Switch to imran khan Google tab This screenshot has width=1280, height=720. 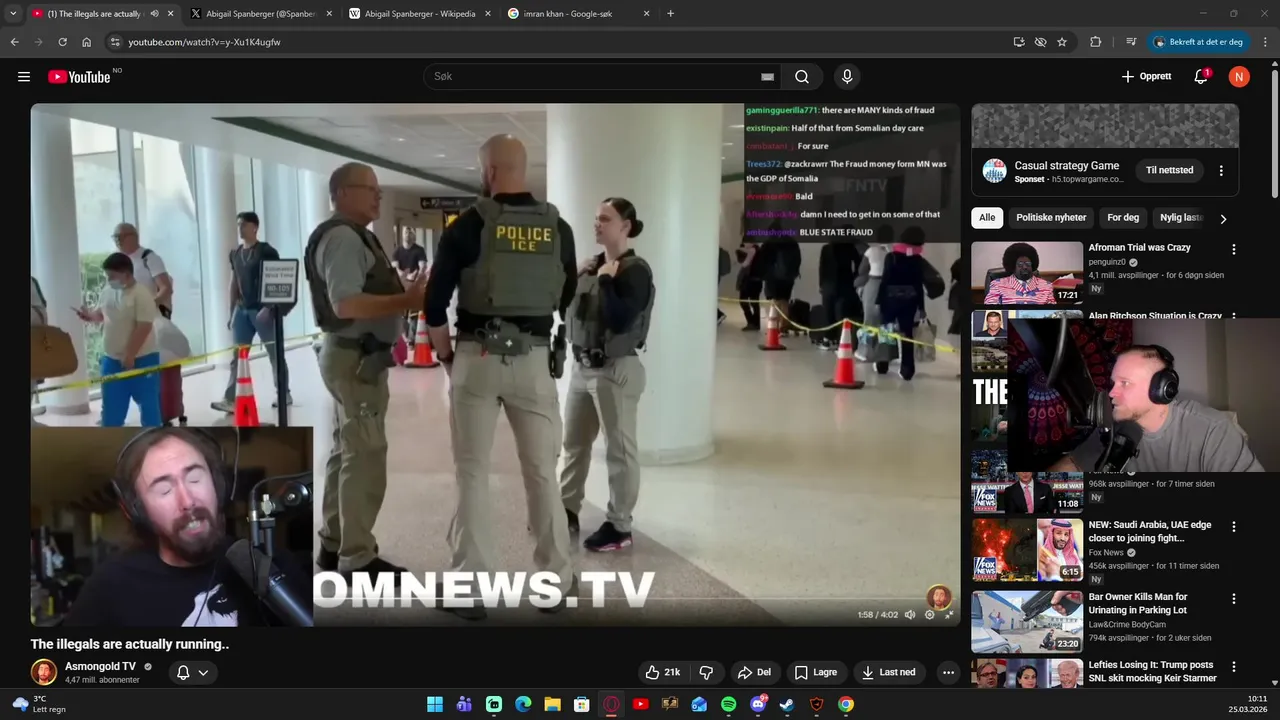click(x=578, y=14)
